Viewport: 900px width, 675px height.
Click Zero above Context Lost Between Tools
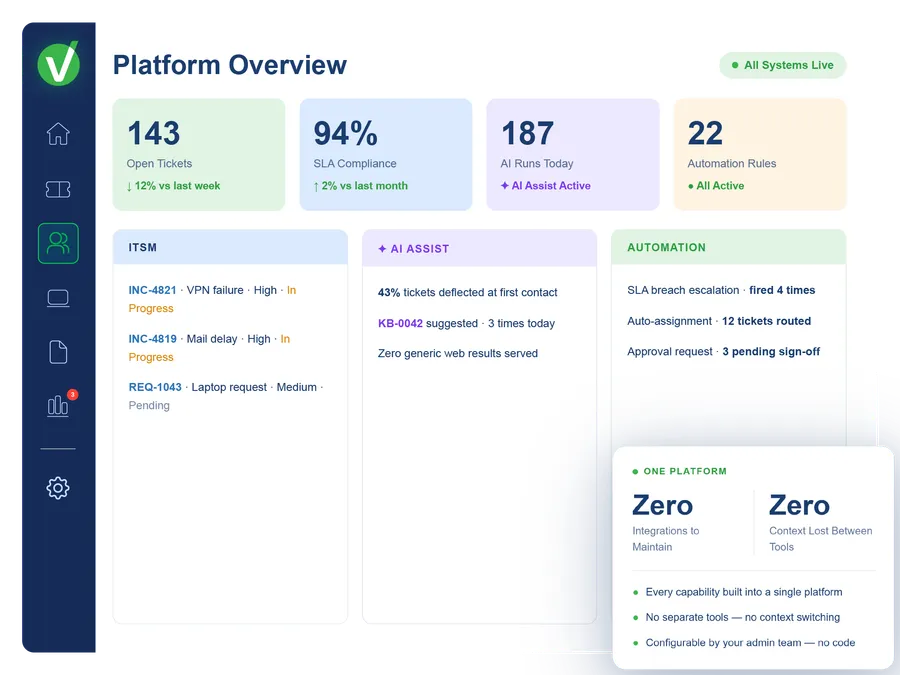click(800, 506)
